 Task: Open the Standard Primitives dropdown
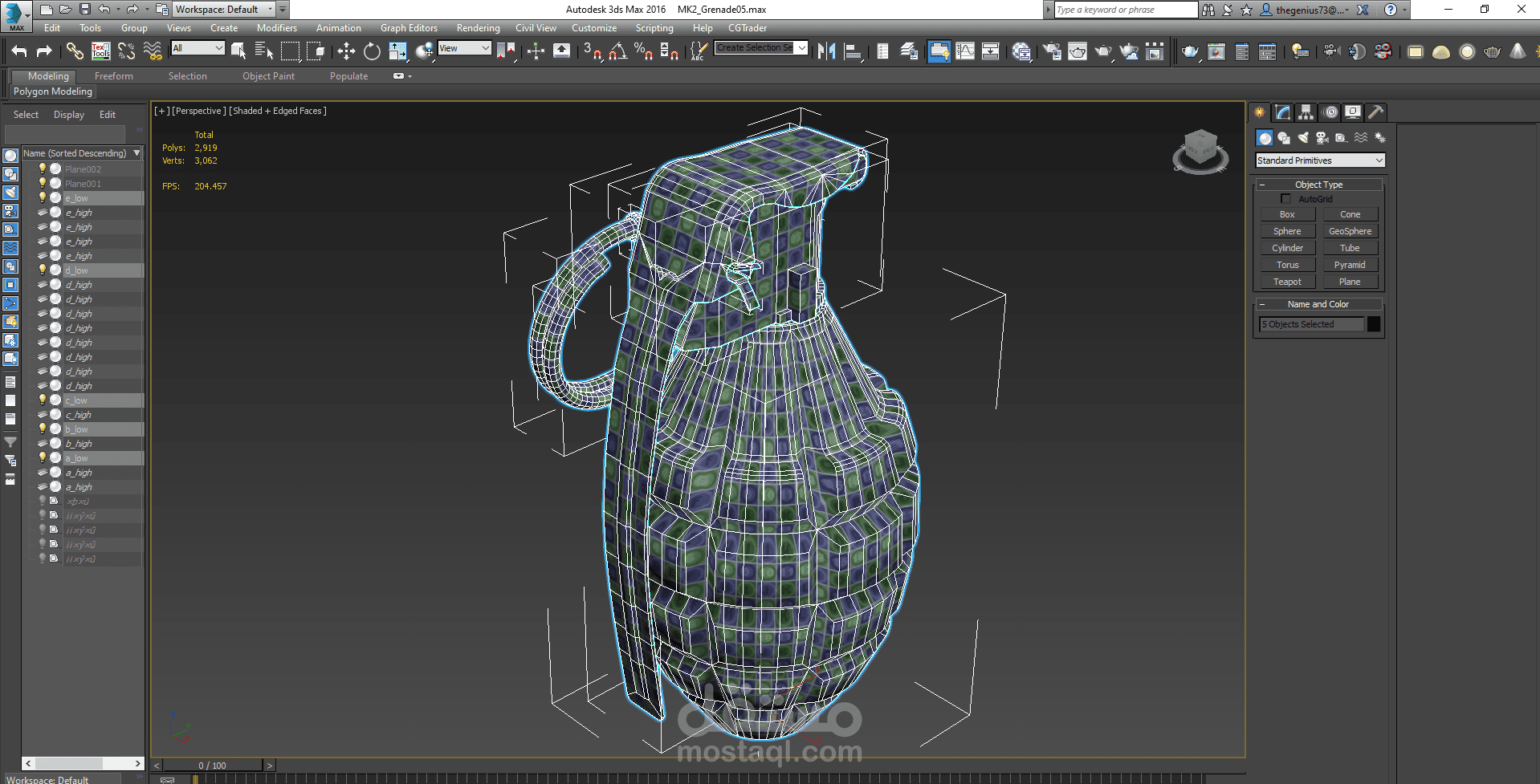click(x=1320, y=160)
